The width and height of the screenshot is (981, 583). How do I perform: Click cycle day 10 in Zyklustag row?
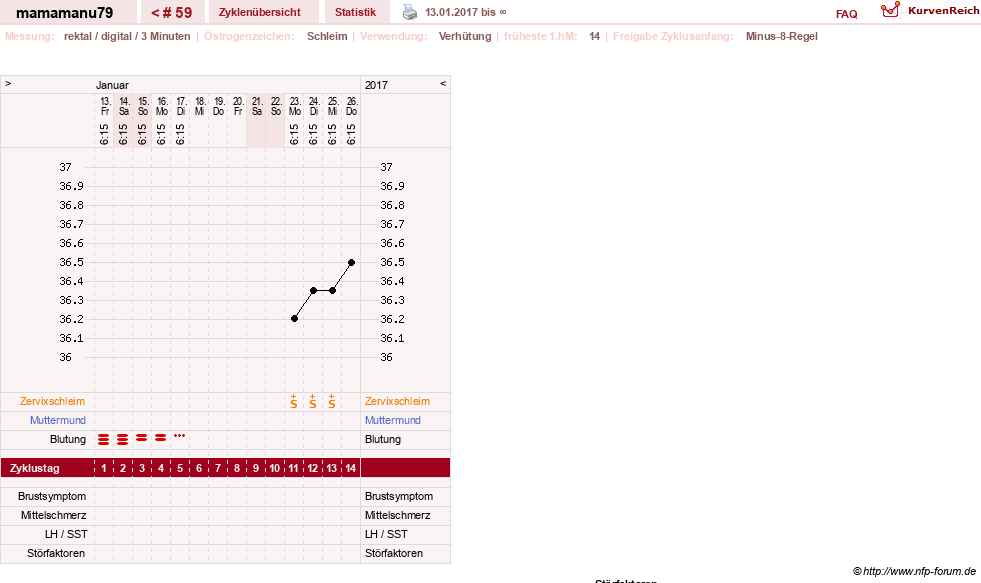point(275,468)
